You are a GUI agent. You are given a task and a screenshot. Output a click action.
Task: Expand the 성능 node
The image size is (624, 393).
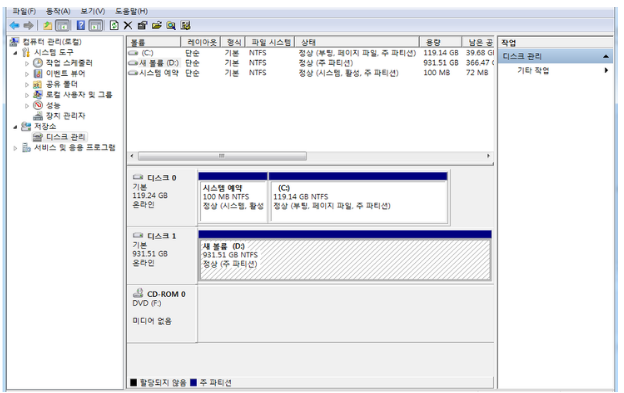27,105
